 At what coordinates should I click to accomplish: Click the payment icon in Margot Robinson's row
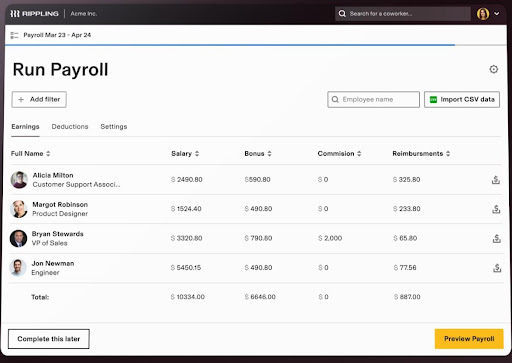tap(496, 209)
